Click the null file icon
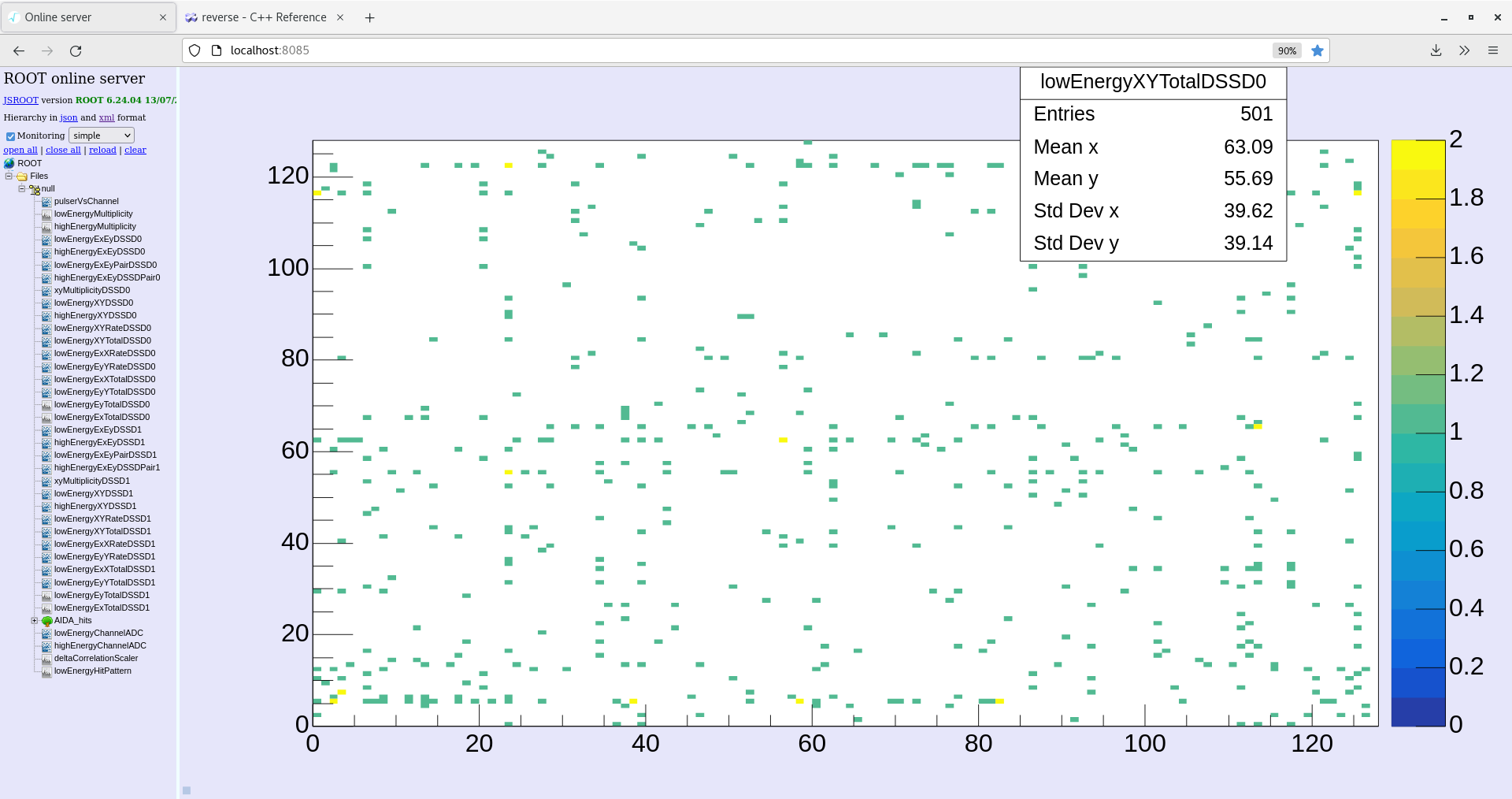This screenshot has height=799, width=1512. coord(35,189)
